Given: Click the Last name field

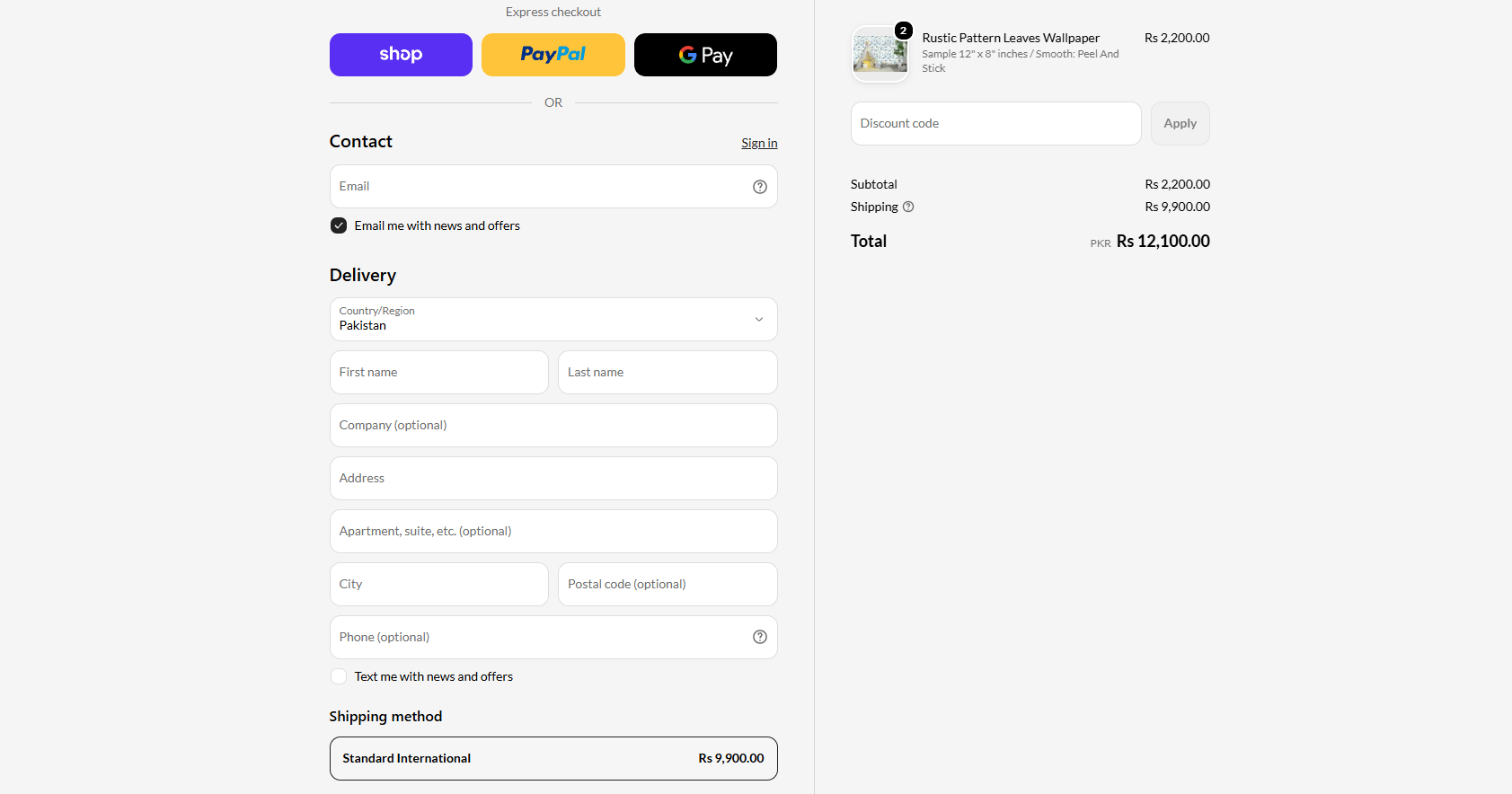Looking at the screenshot, I should 668,372.
